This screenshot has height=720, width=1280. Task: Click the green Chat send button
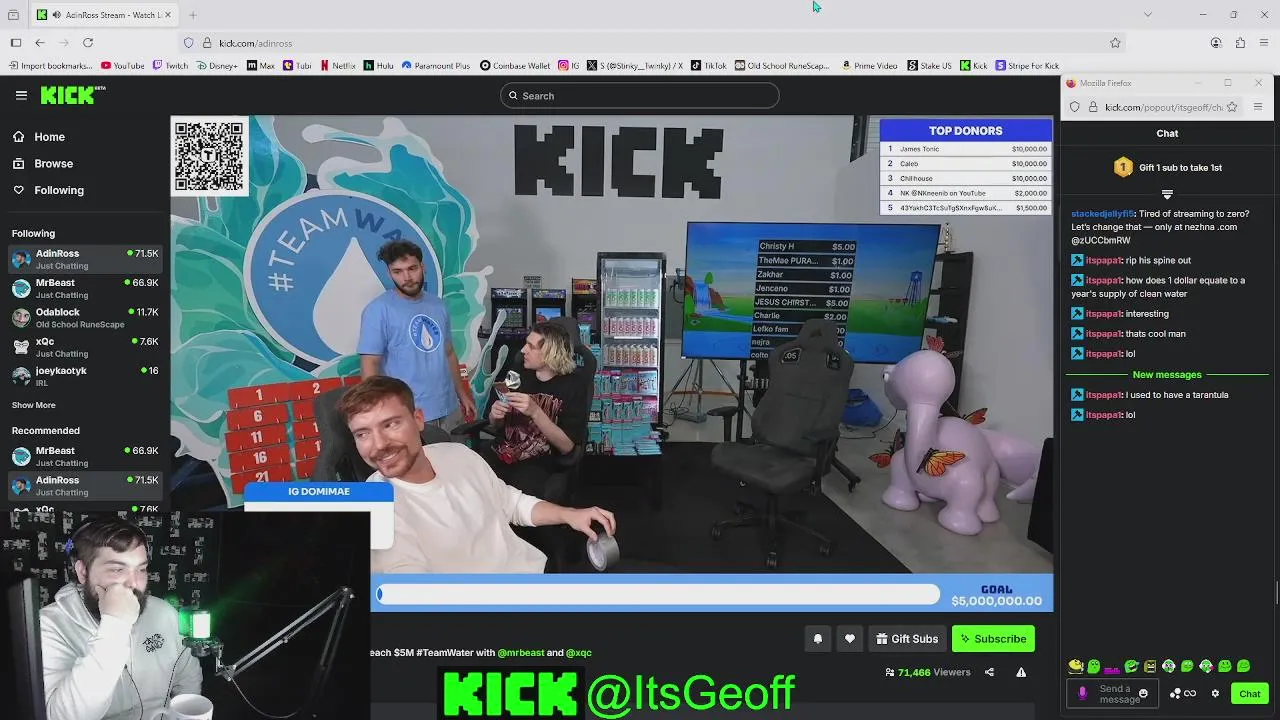(x=1250, y=694)
